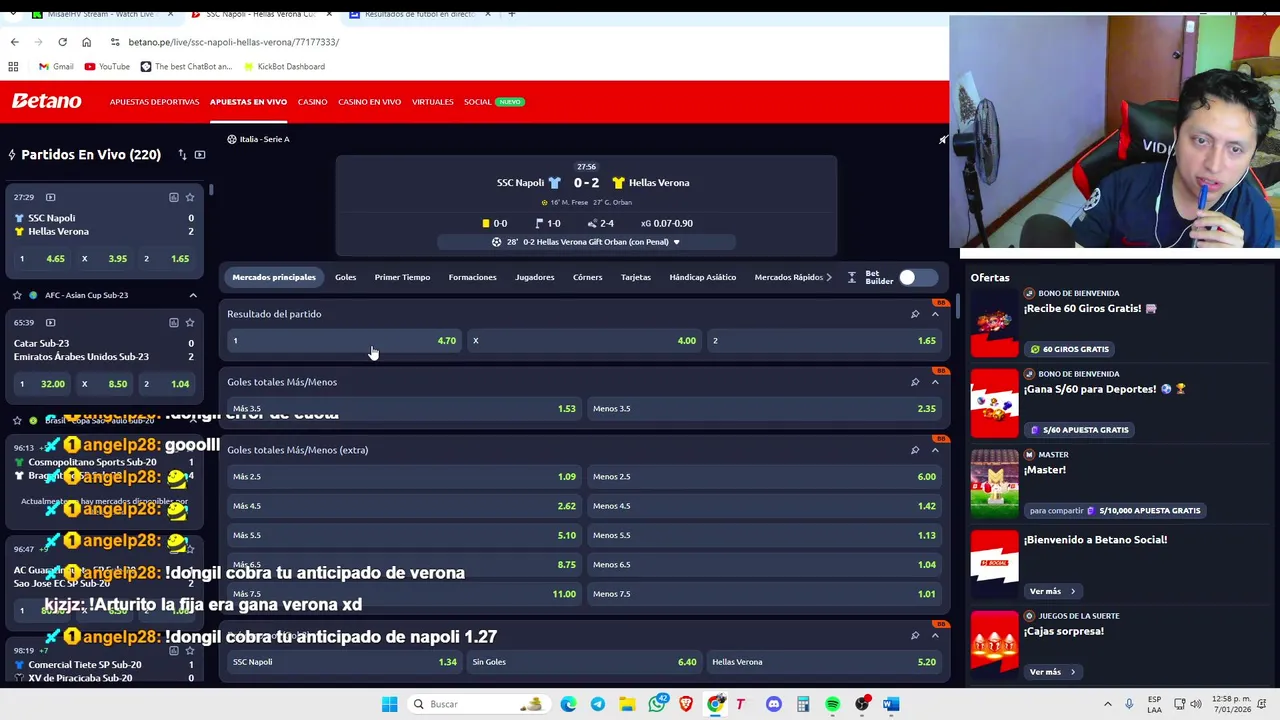
Task: Click the address bar URL
Action: click(233, 42)
